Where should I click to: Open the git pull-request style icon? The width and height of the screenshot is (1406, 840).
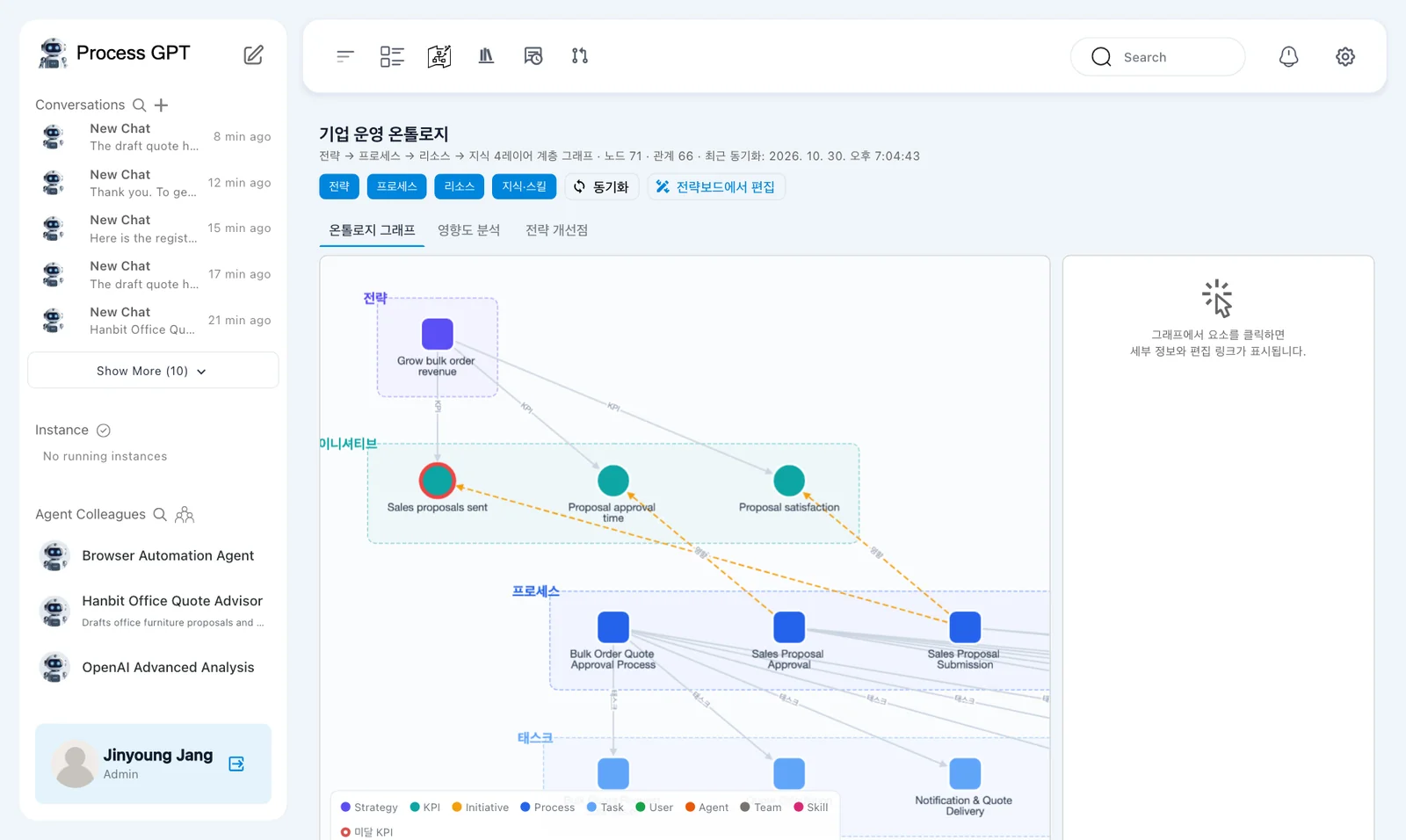[x=580, y=56]
